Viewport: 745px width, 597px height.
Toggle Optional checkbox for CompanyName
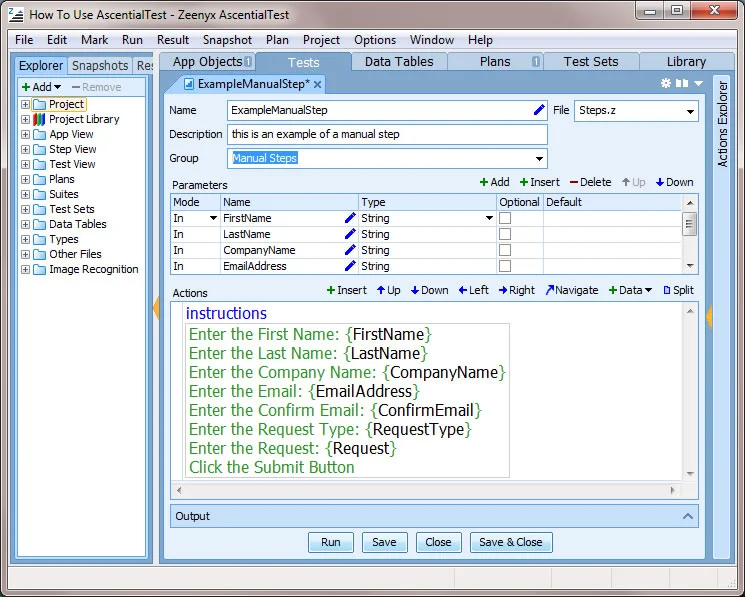coord(505,250)
